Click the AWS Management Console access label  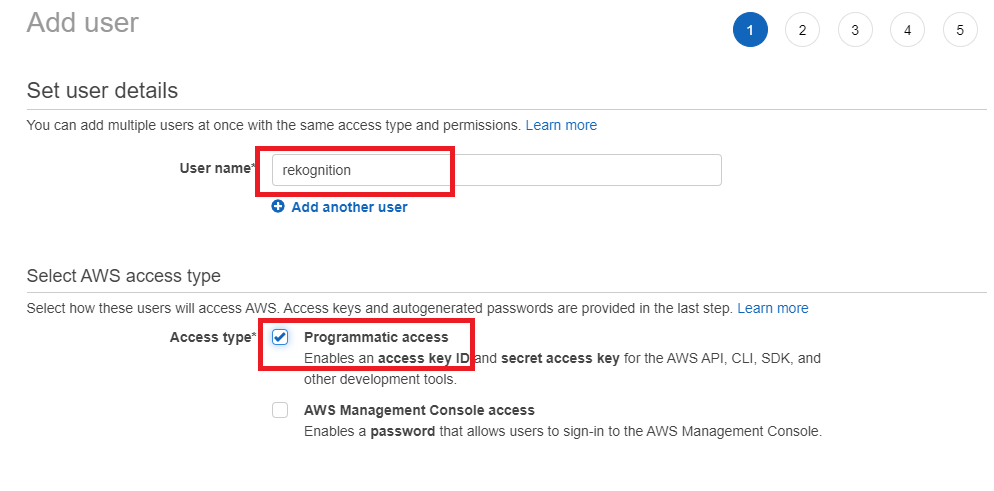[419, 410]
